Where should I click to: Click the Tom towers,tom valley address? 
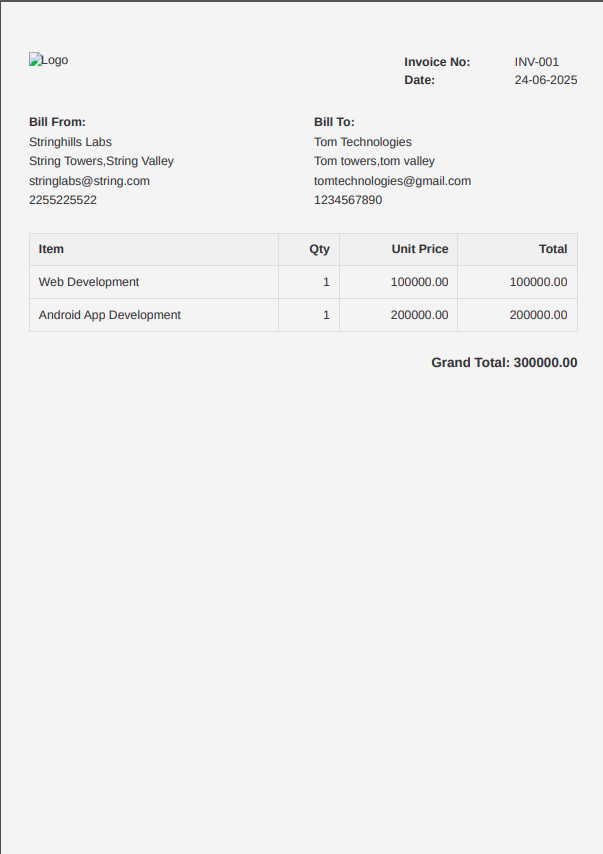(374, 161)
